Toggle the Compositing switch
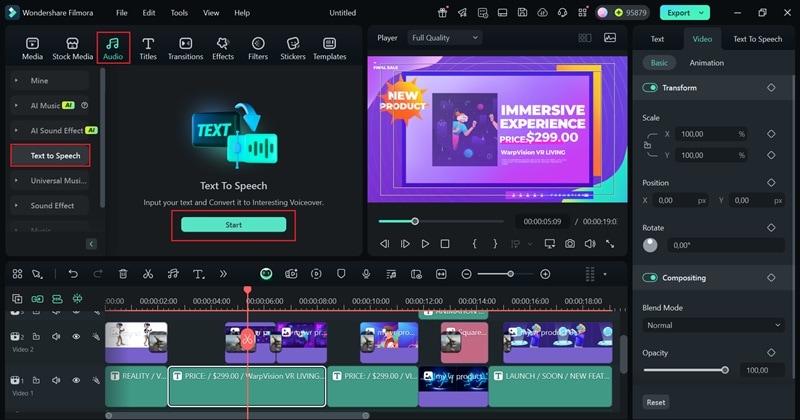Image resolution: width=800 pixels, height=420 pixels. [x=649, y=278]
